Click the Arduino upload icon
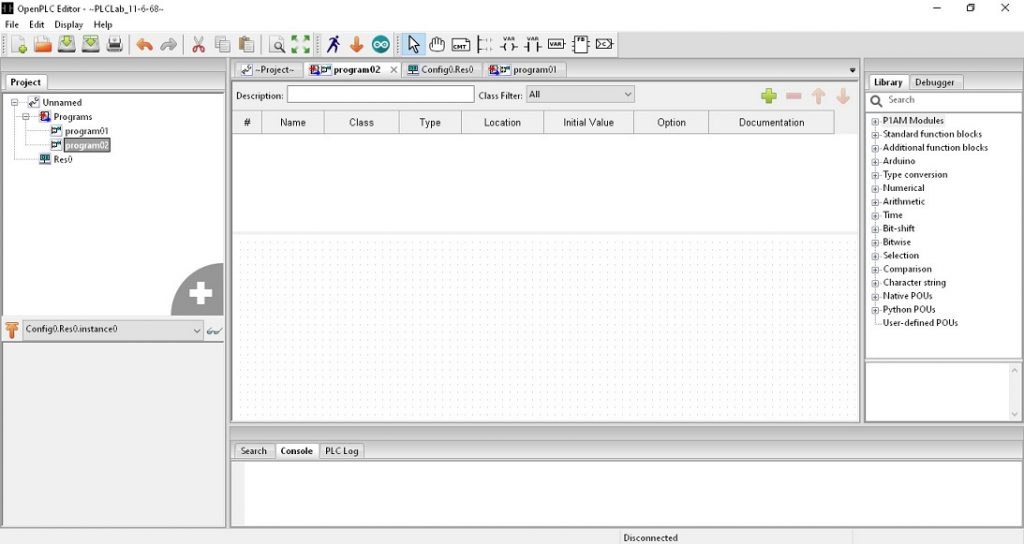 coord(381,44)
